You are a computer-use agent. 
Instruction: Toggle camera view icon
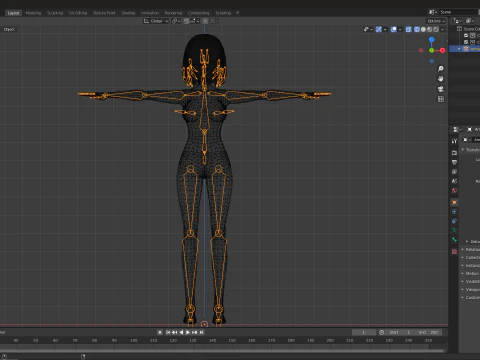point(441,89)
